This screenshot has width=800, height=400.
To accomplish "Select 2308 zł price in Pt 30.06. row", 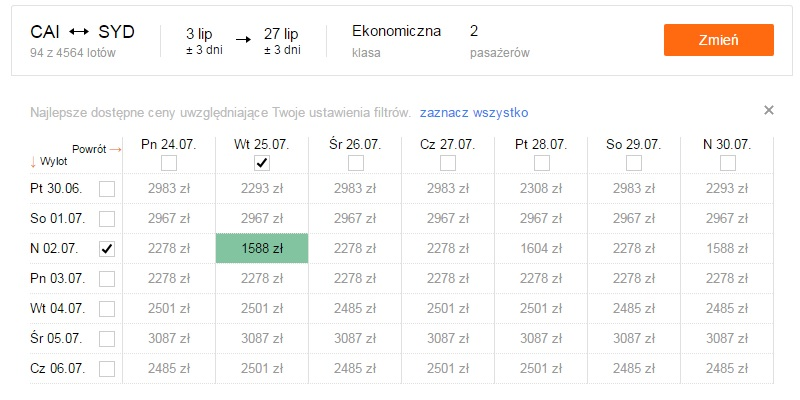I will point(541,189).
